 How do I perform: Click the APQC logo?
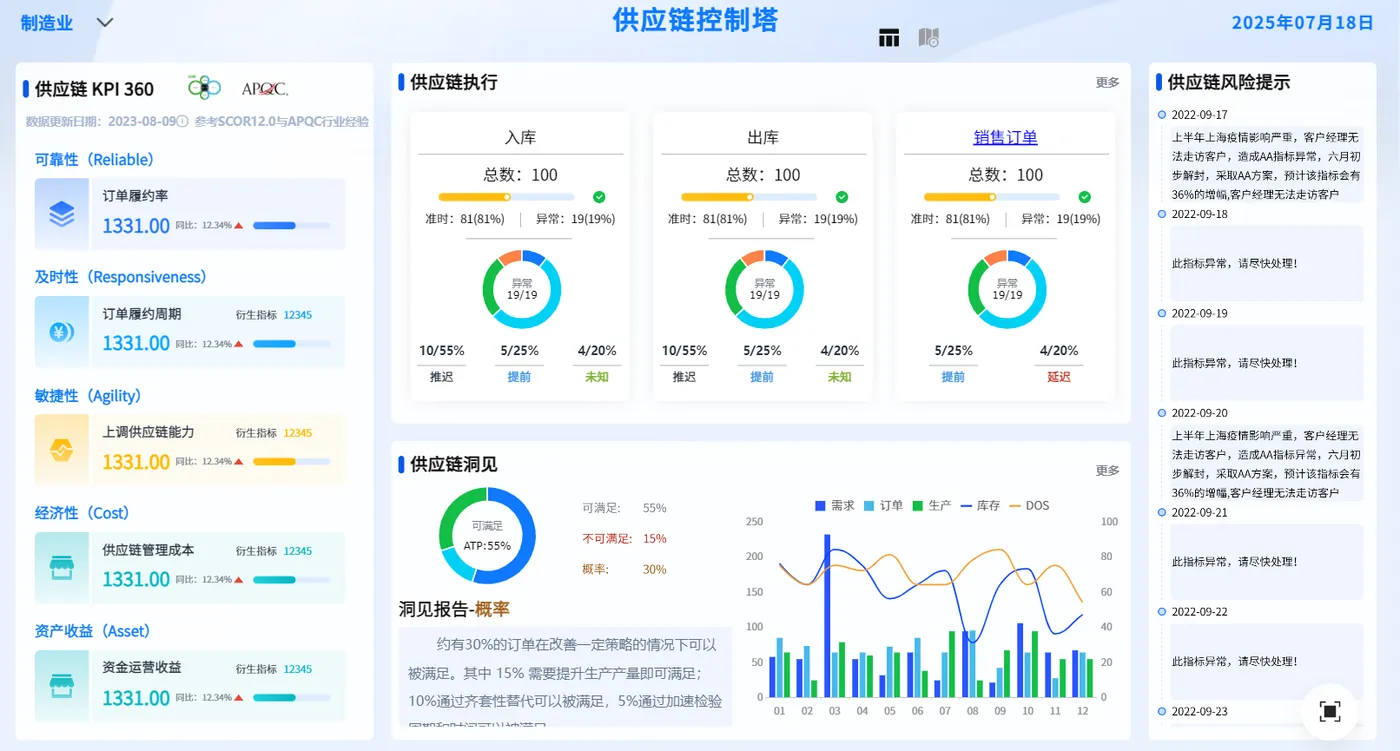click(x=265, y=89)
